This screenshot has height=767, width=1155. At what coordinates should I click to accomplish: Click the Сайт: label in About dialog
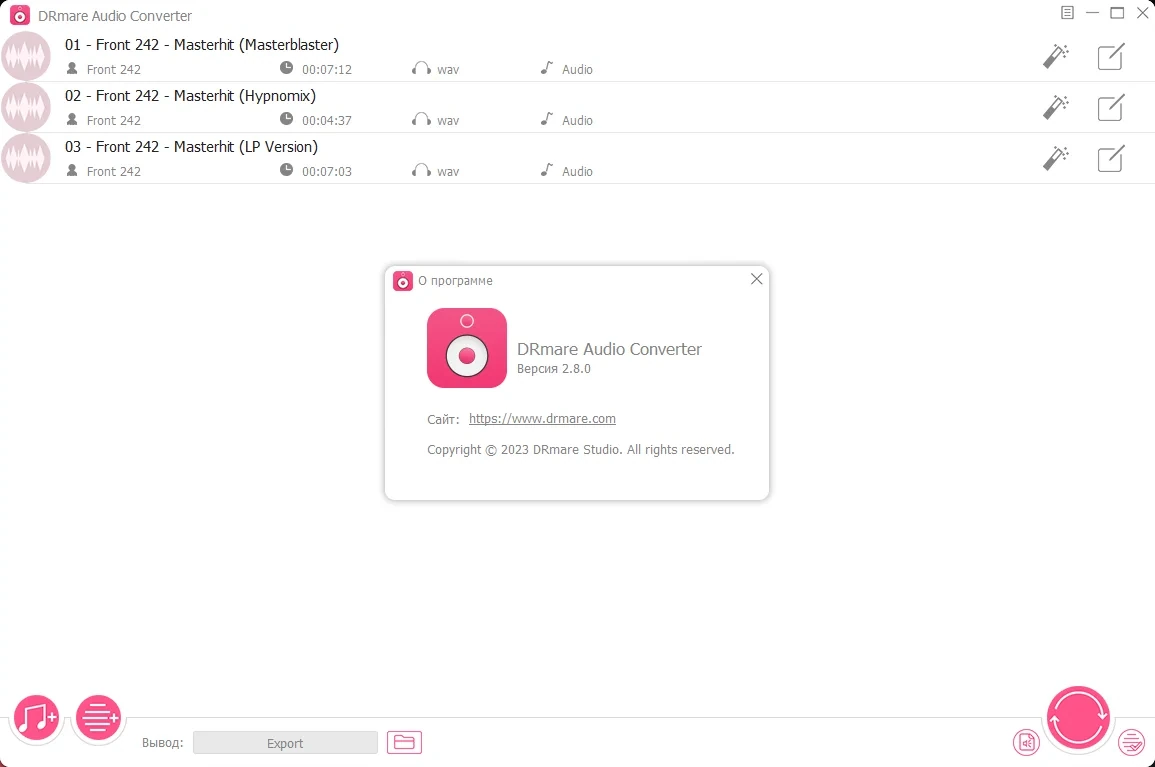(x=443, y=419)
